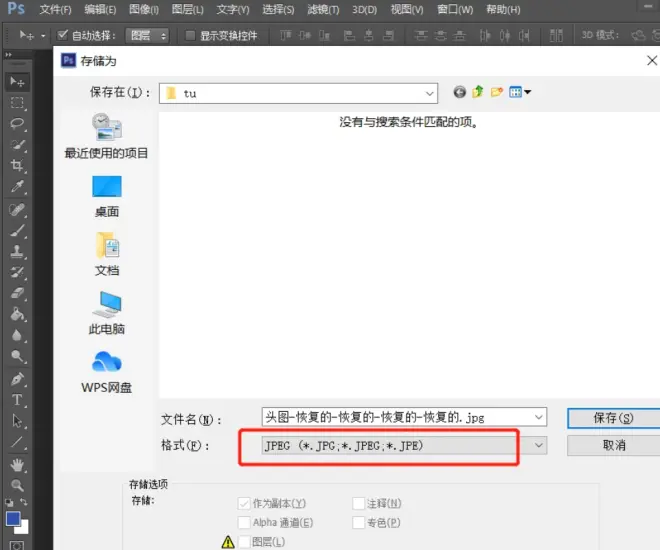Toggle the 注释 checkbox
The image size is (660, 550).
tap(358, 503)
